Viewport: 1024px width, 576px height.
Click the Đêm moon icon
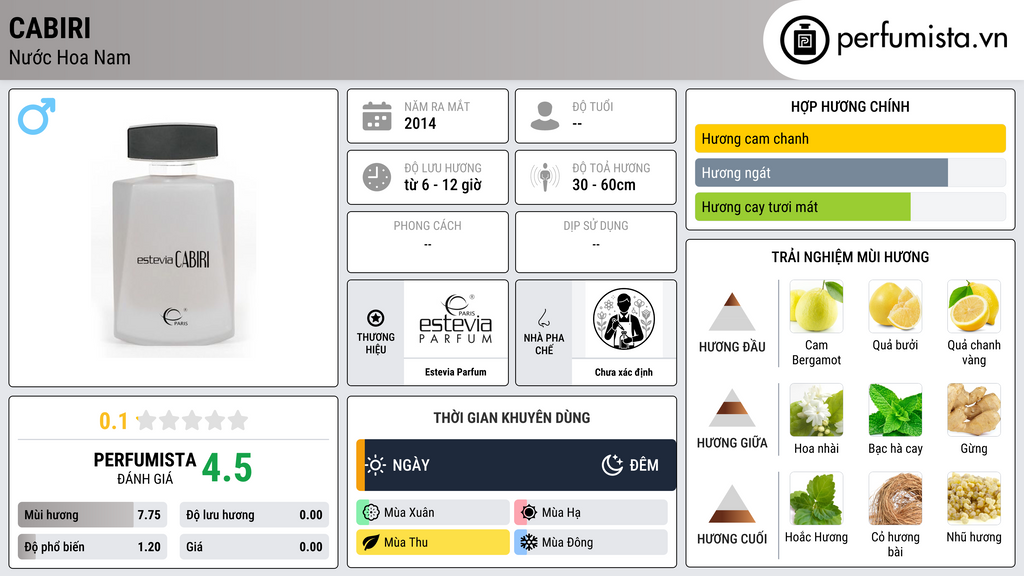[612, 465]
